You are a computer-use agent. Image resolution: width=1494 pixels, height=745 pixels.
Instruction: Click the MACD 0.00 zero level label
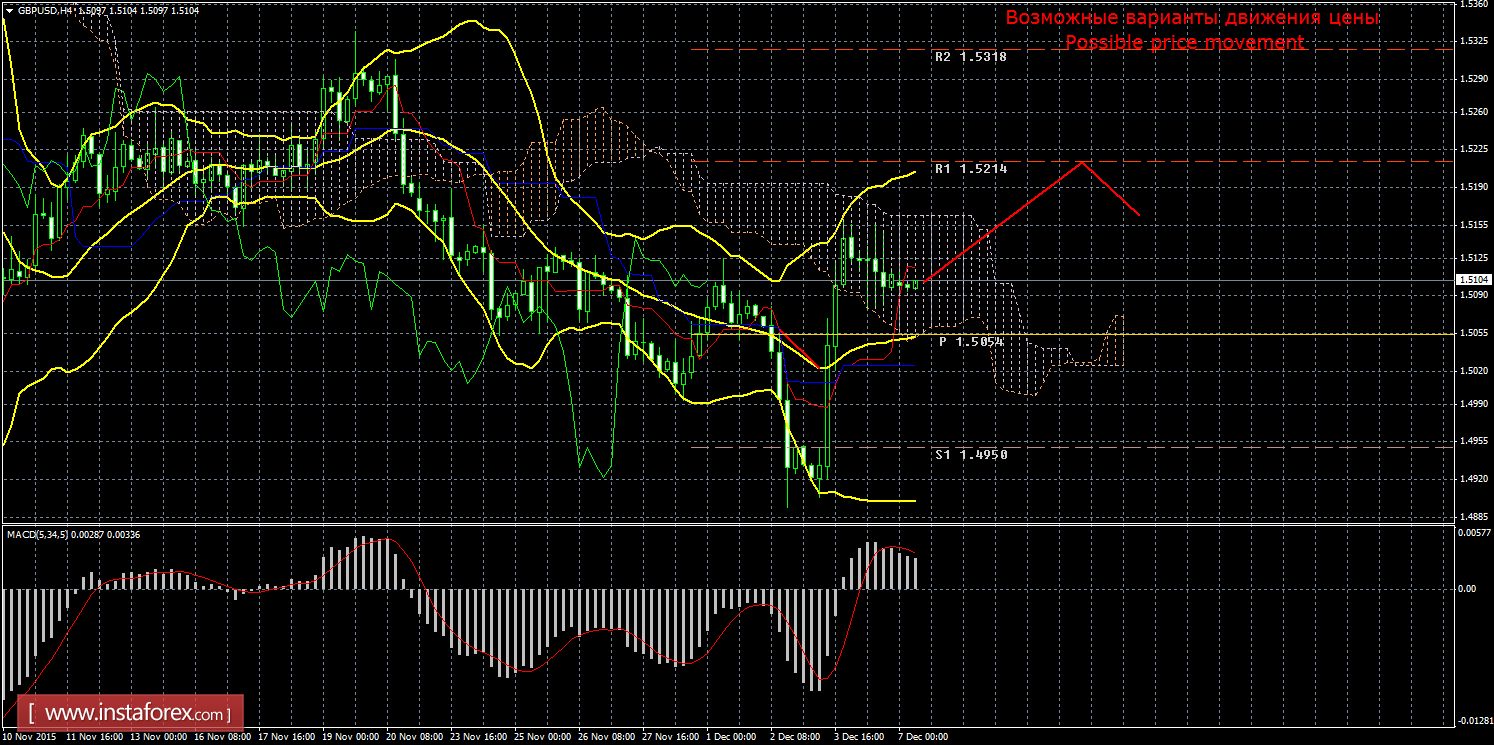point(1466,588)
